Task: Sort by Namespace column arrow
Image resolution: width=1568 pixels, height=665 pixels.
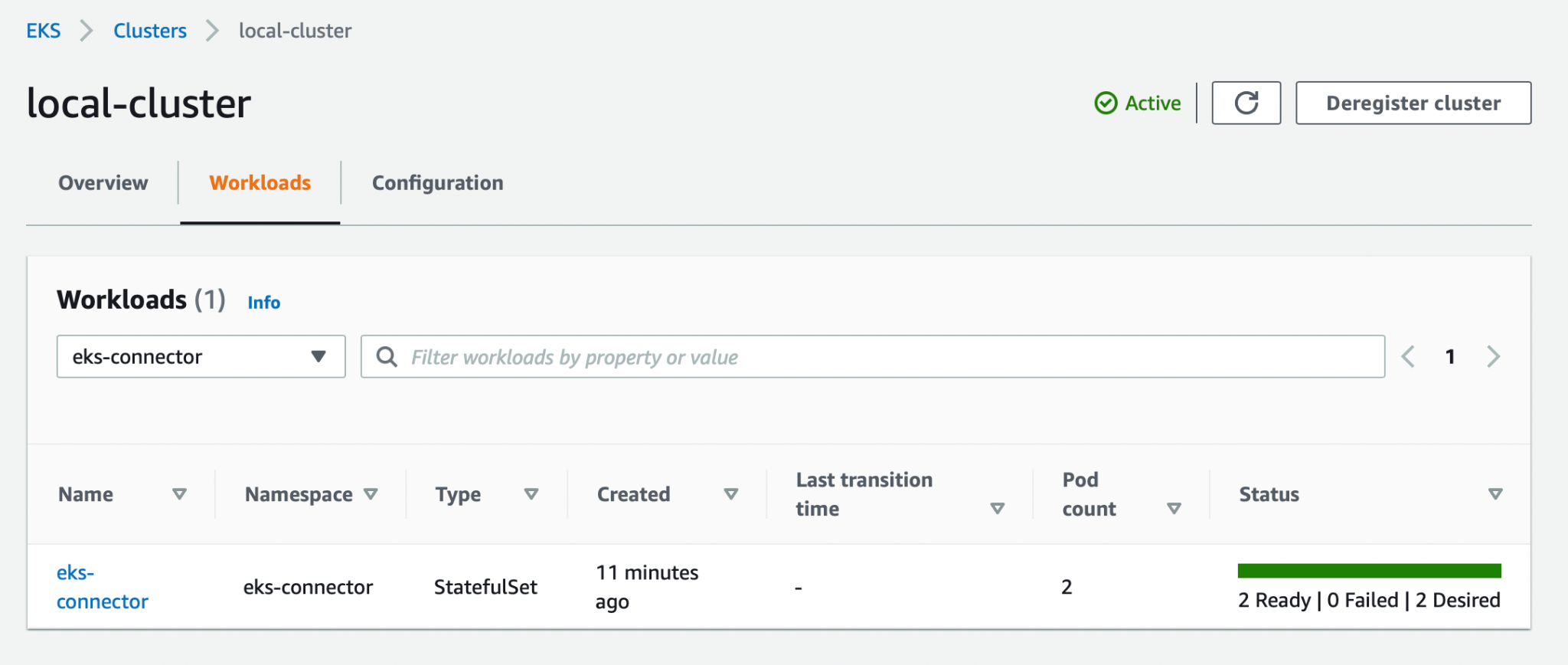Action: (x=371, y=494)
